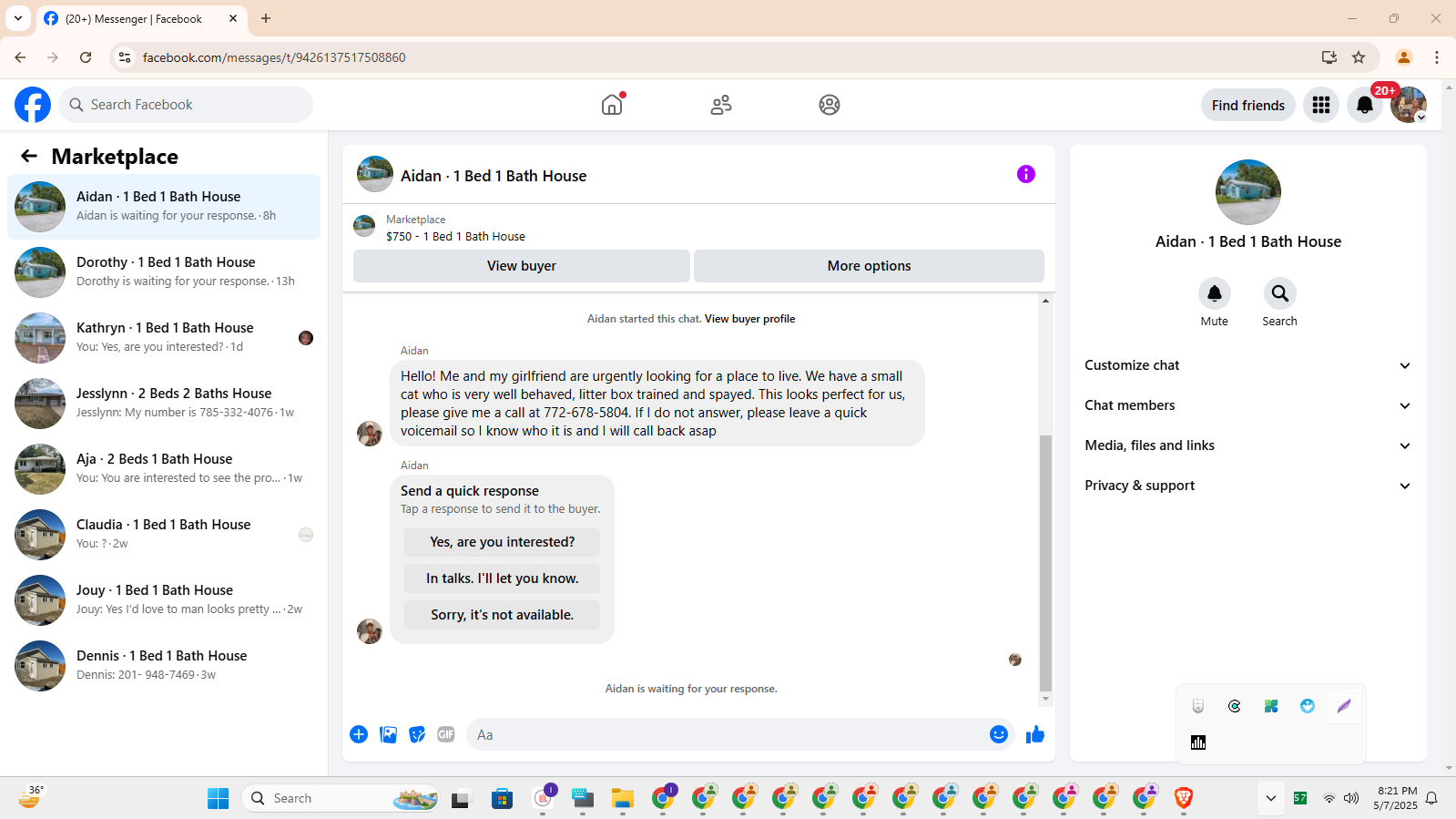The width and height of the screenshot is (1456, 819).
Task: Open the Messenger Facebook browser tab
Action: [x=141, y=19]
